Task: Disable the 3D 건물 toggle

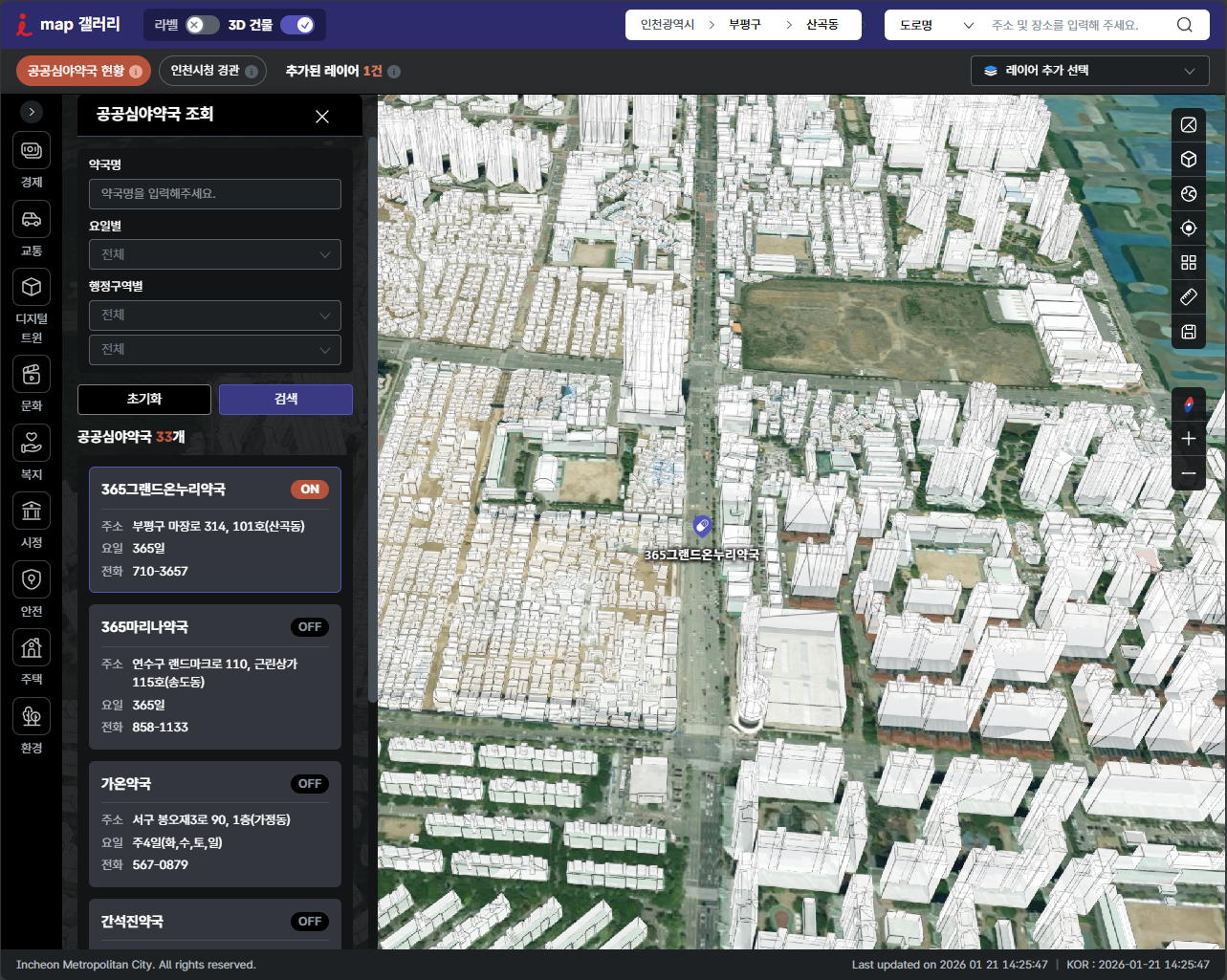Action: (297, 25)
